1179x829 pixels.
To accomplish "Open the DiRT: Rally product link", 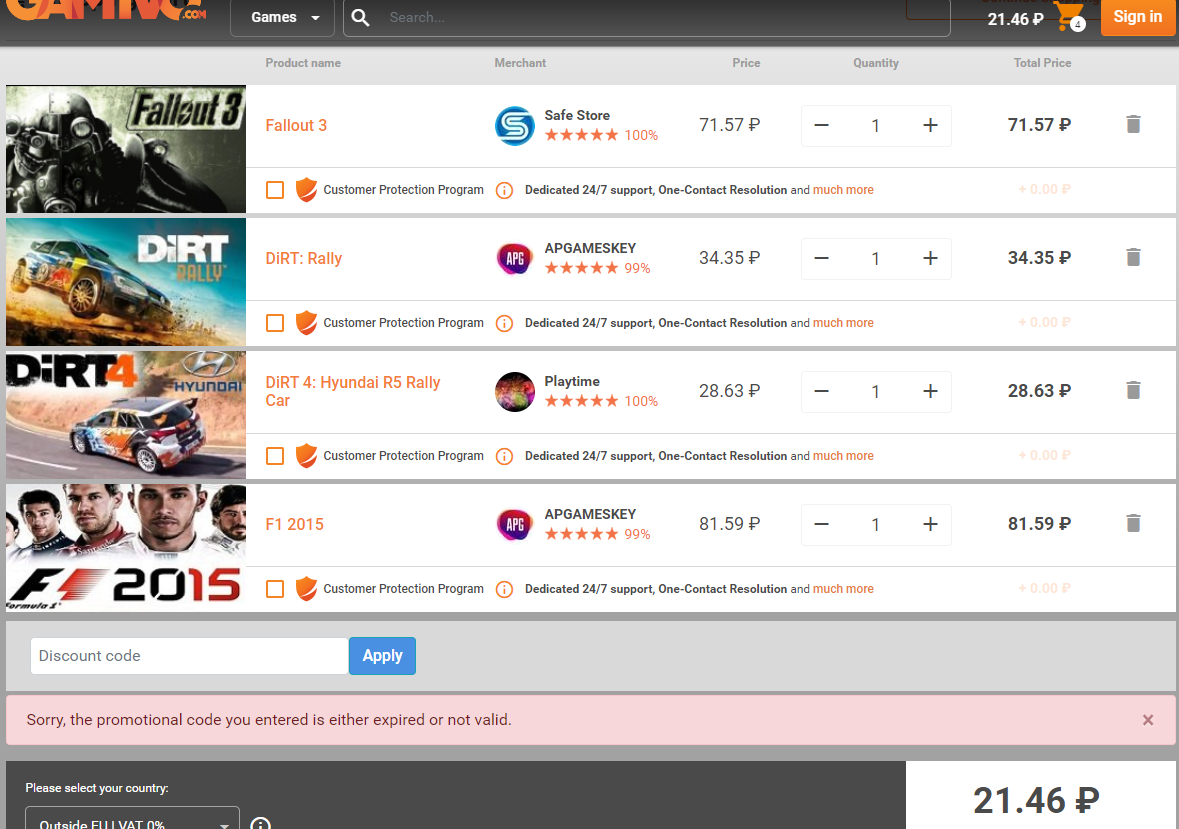I will click(x=304, y=259).
